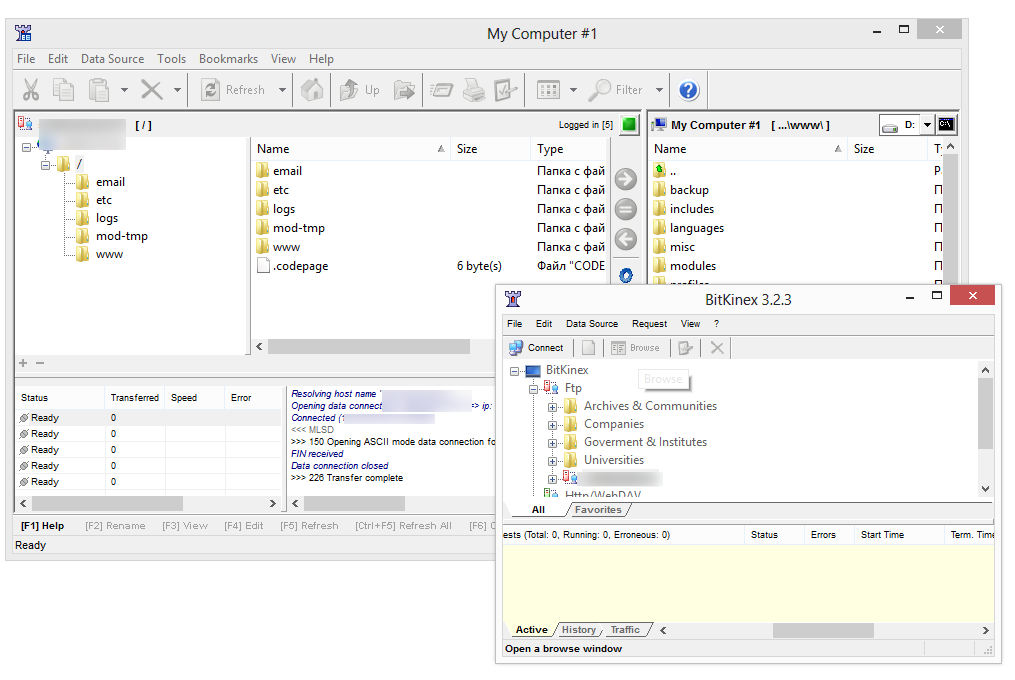Open the Request menu in BitKinex
The width and height of the screenshot is (1015, 680).
649,324
